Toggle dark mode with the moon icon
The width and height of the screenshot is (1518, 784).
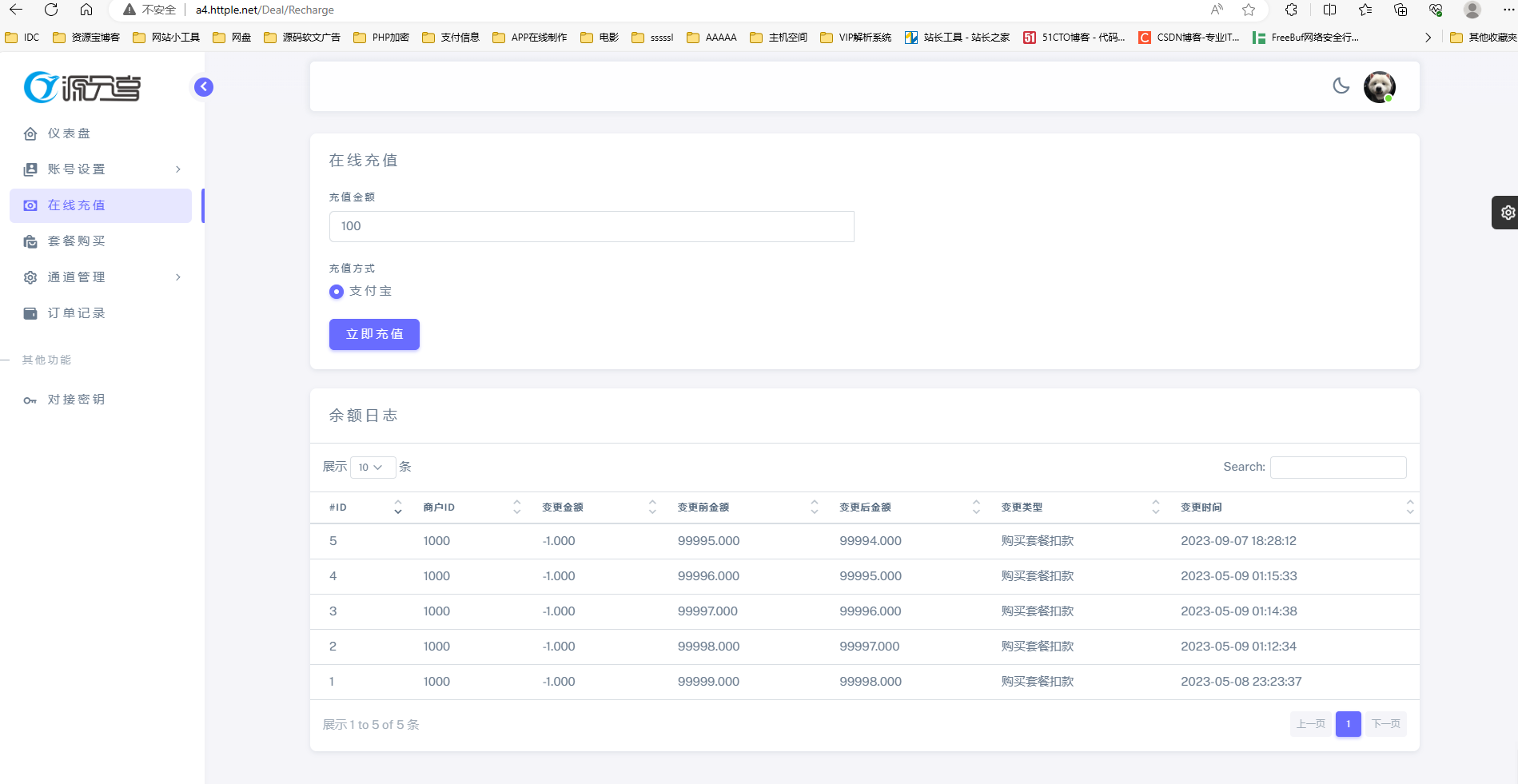tap(1341, 86)
